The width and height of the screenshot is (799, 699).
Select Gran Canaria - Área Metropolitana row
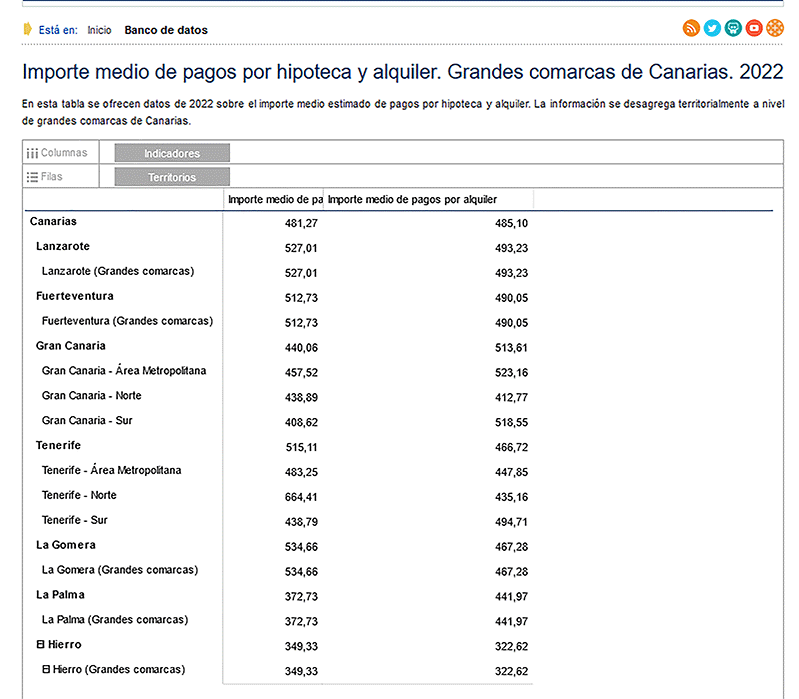(124, 371)
